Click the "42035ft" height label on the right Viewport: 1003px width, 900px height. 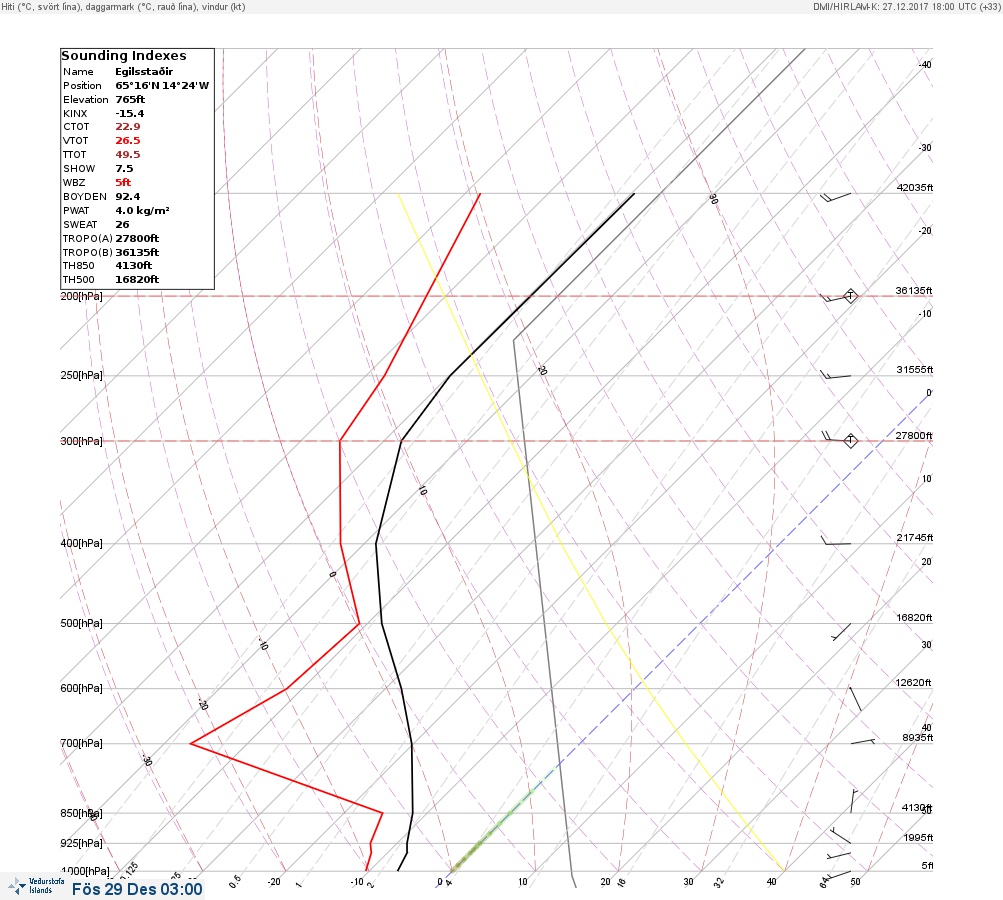pyautogui.click(x=914, y=187)
